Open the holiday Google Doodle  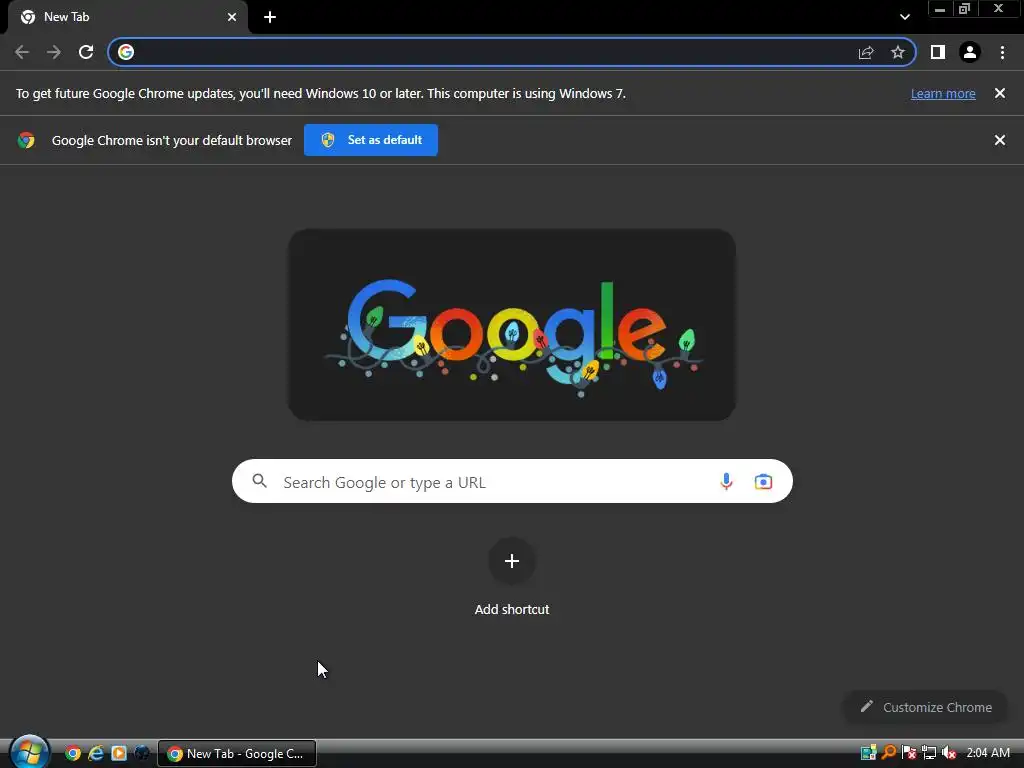tap(512, 325)
